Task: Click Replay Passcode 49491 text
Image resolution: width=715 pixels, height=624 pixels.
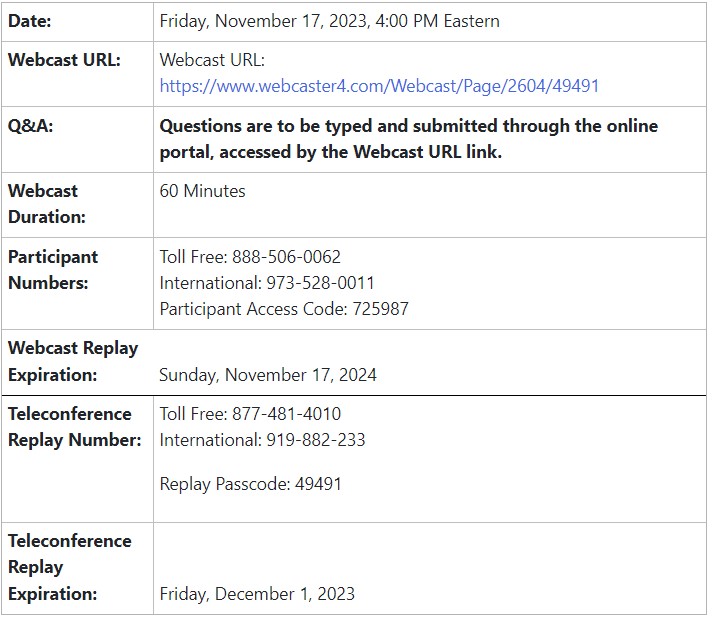Action: (250, 484)
